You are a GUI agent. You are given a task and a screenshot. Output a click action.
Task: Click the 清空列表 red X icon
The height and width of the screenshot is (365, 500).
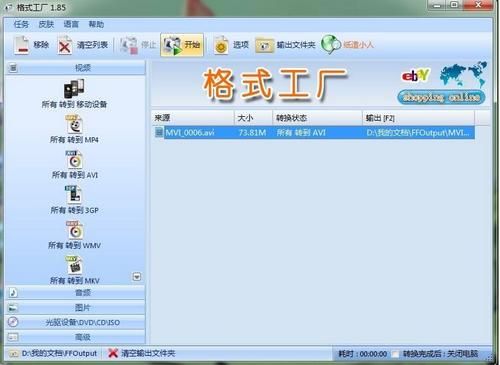click(64, 45)
